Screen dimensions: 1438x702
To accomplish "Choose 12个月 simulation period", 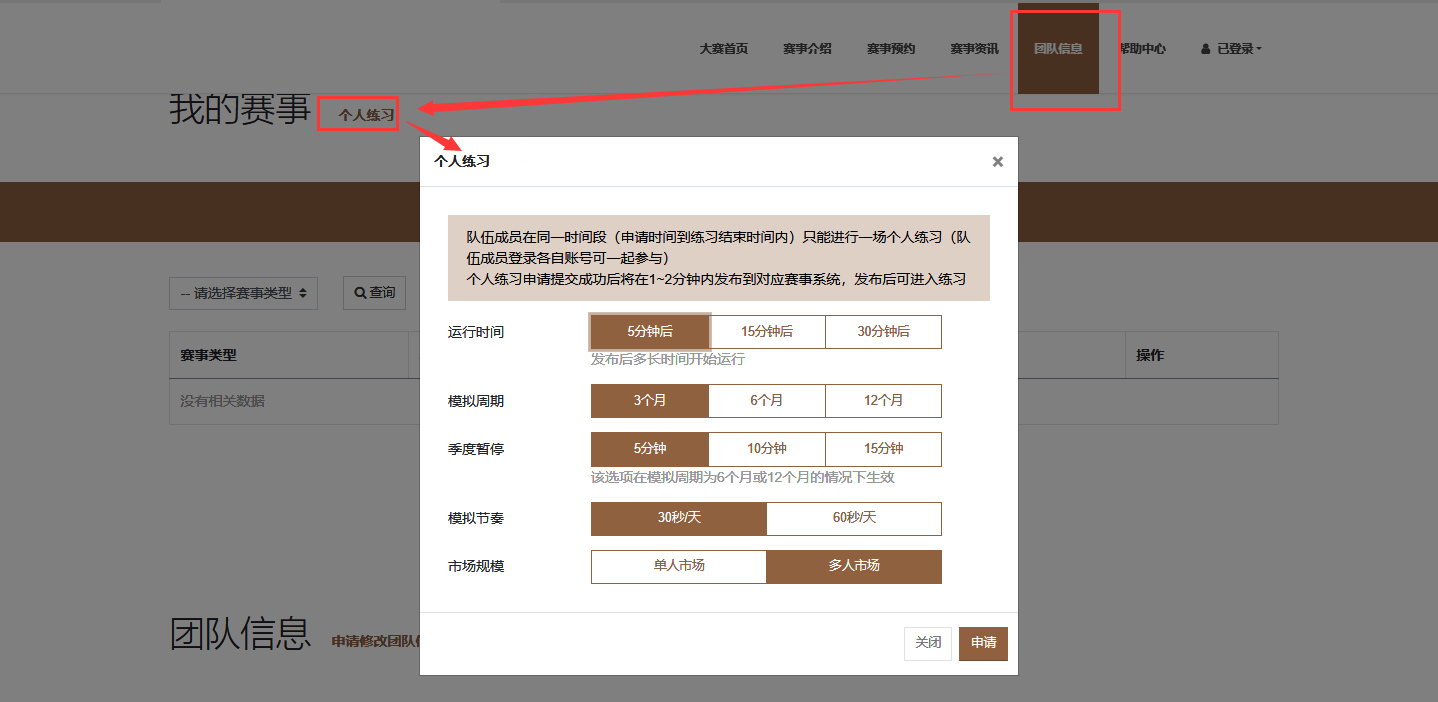I will click(883, 401).
